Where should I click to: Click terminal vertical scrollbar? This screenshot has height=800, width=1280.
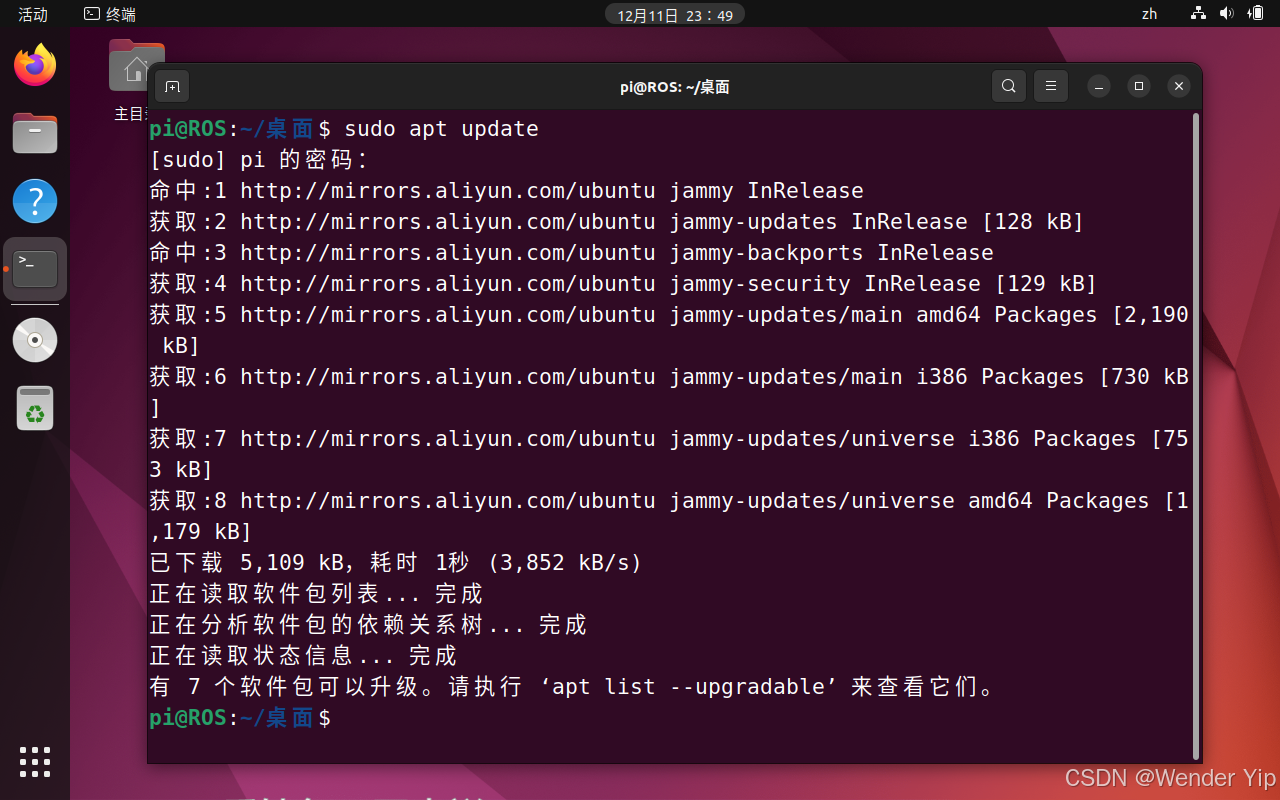point(1195,435)
